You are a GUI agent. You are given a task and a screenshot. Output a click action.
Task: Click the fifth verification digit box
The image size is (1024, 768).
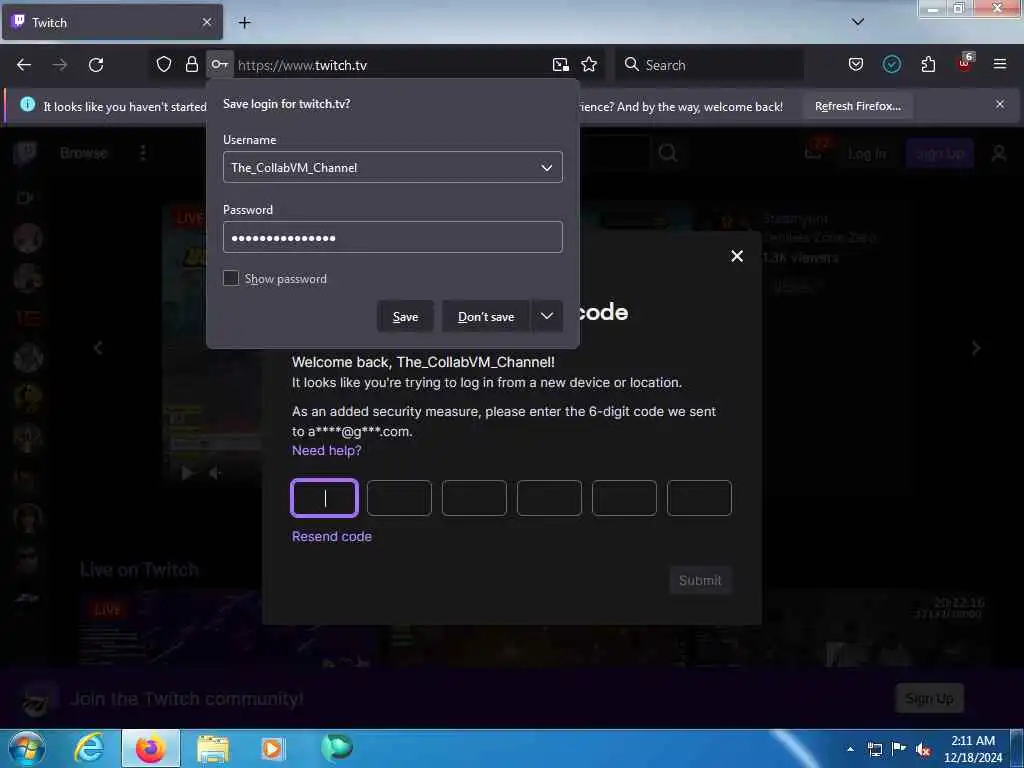(624, 498)
